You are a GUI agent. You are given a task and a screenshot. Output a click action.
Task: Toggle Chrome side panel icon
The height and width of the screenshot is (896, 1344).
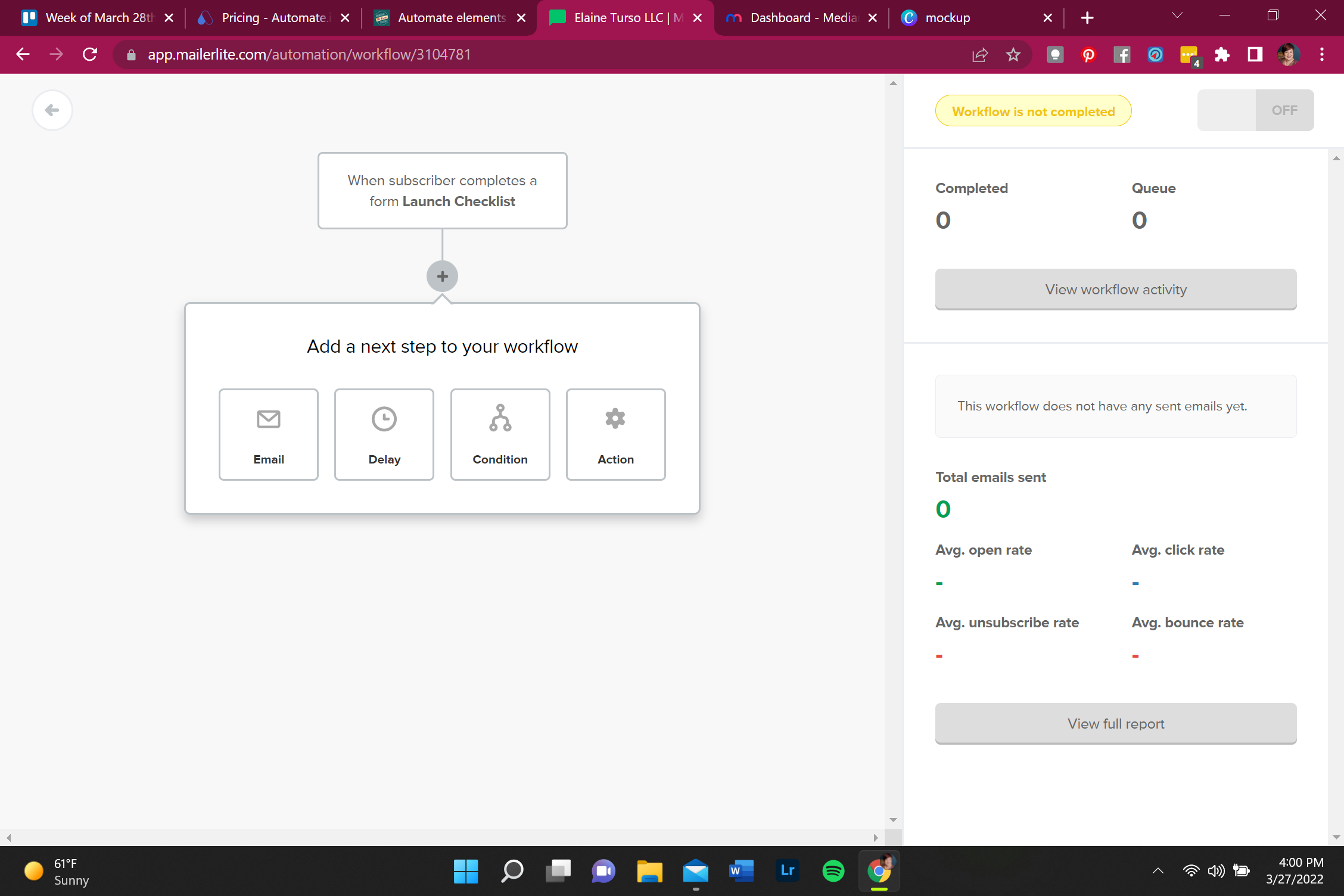point(1255,55)
